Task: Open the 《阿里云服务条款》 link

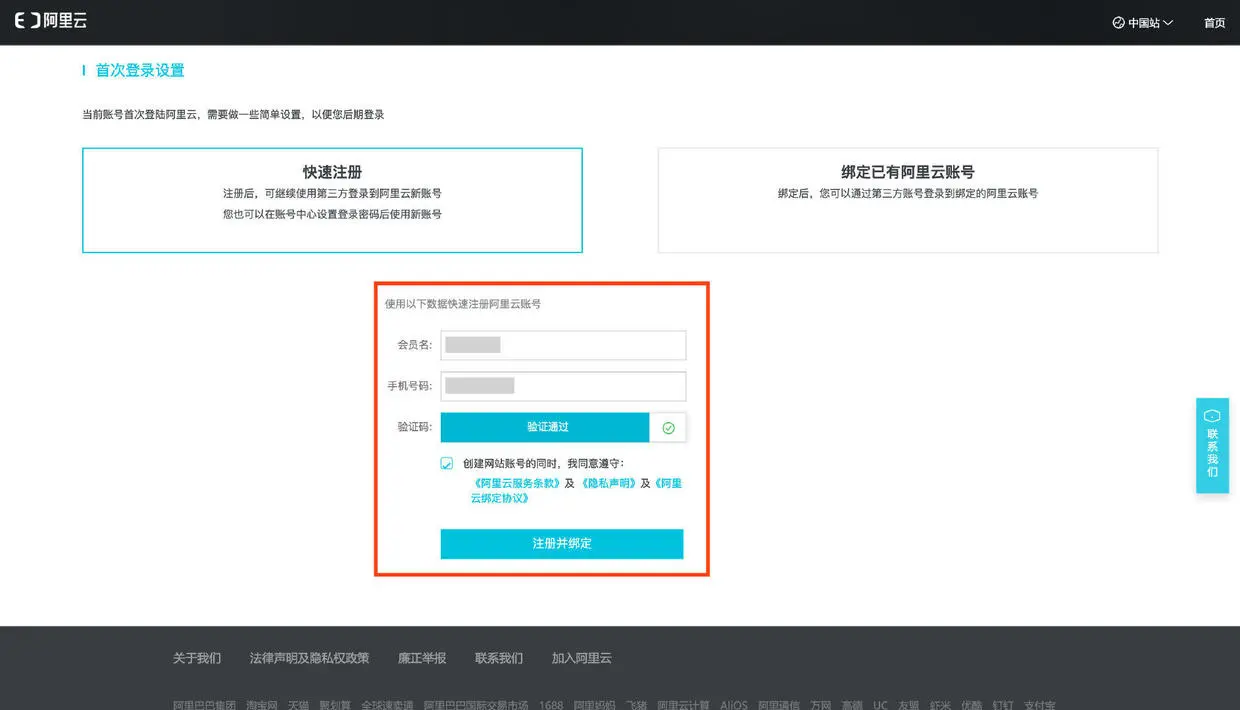Action: click(517, 483)
